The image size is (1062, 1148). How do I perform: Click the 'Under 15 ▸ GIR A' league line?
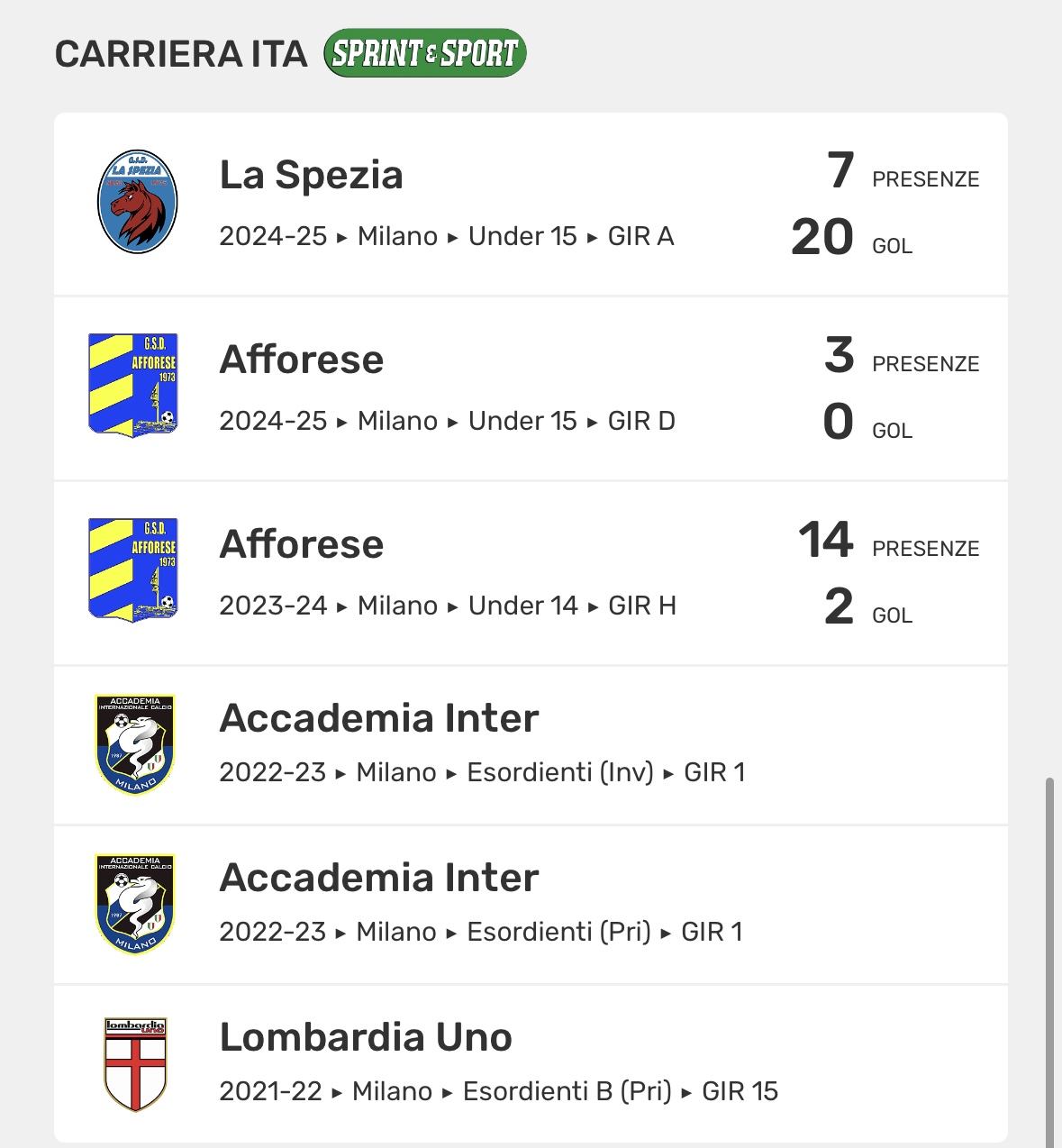click(571, 236)
